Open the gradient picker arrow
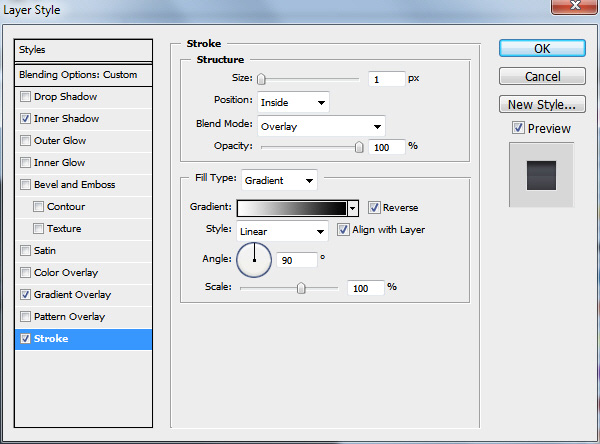The width and height of the screenshot is (600, 444). point(353,209)
